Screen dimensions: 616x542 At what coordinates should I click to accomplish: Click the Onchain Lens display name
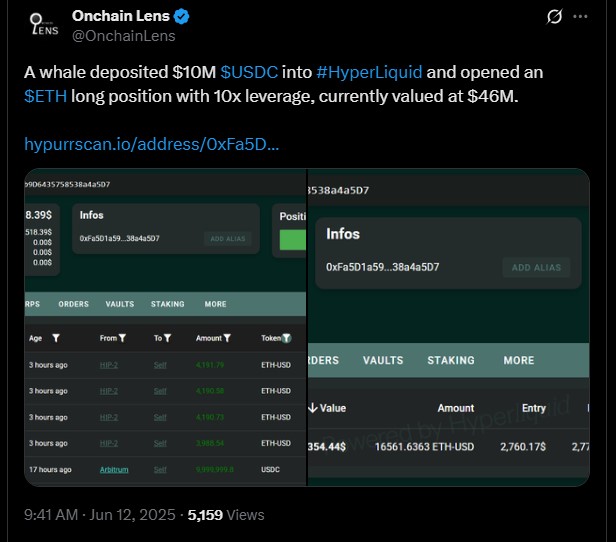[x=121, y=16]
